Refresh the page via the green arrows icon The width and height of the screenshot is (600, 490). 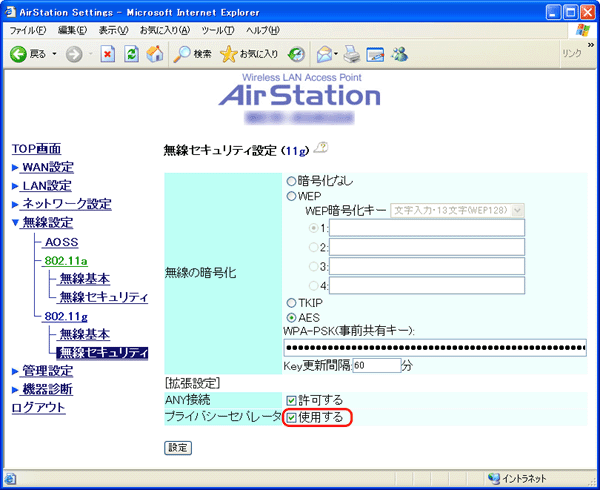pyautogui.click(x=131, y=54)
